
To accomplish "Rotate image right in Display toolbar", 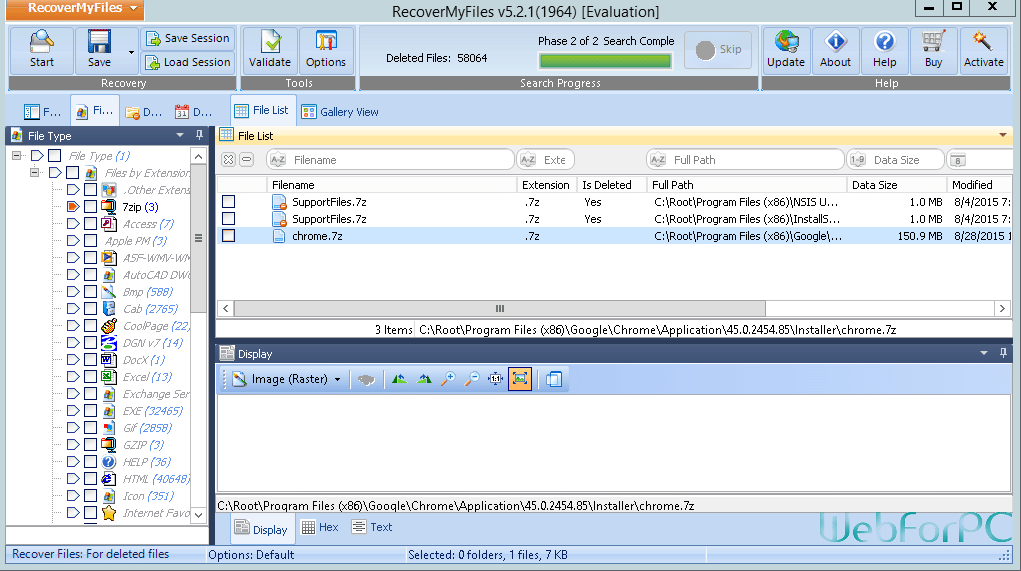I will [x=424, y=379].
